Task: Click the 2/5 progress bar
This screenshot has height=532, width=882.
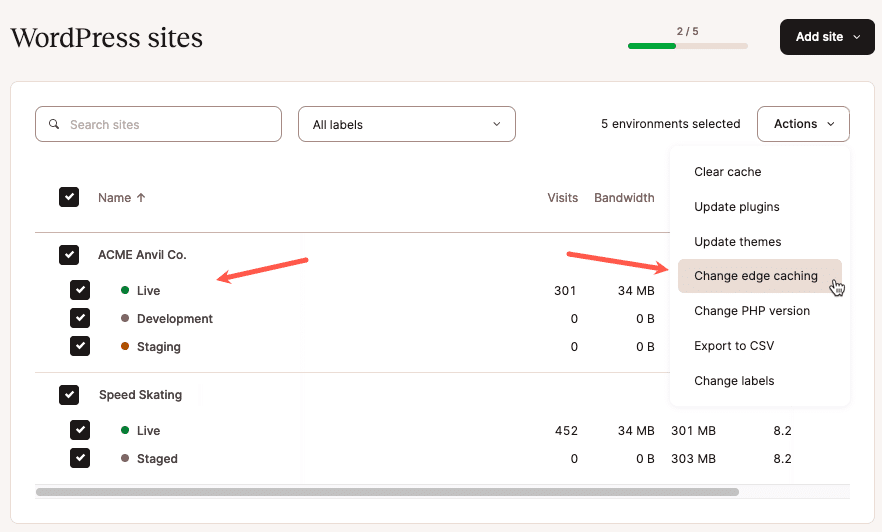Action: click(x=687, y=45)
